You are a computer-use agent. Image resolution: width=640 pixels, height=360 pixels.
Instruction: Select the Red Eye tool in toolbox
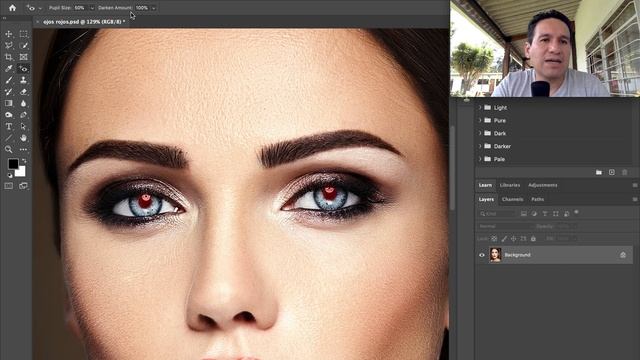(x=24, y=69)
